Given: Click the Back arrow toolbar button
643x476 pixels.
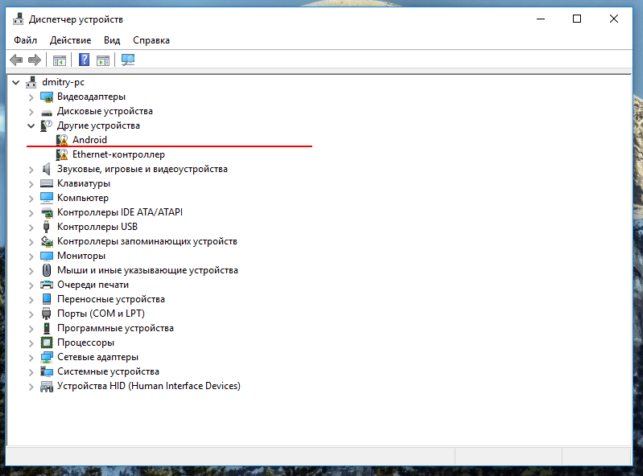Looking at the screenshot, I should click(x=16, y=60).
